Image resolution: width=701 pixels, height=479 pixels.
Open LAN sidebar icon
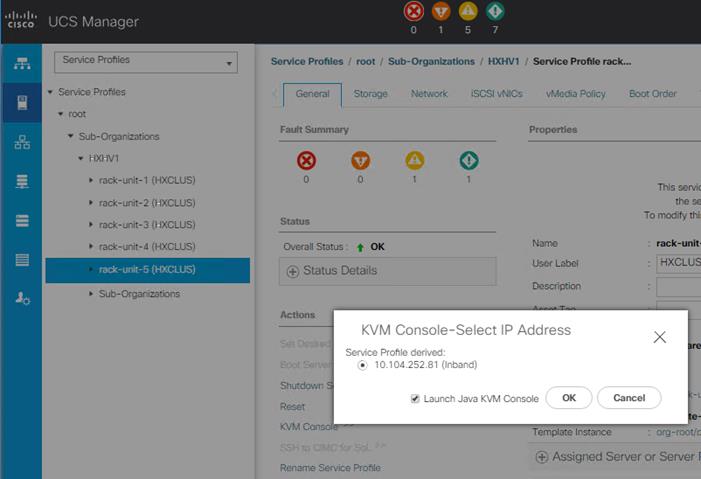point(22,142)
